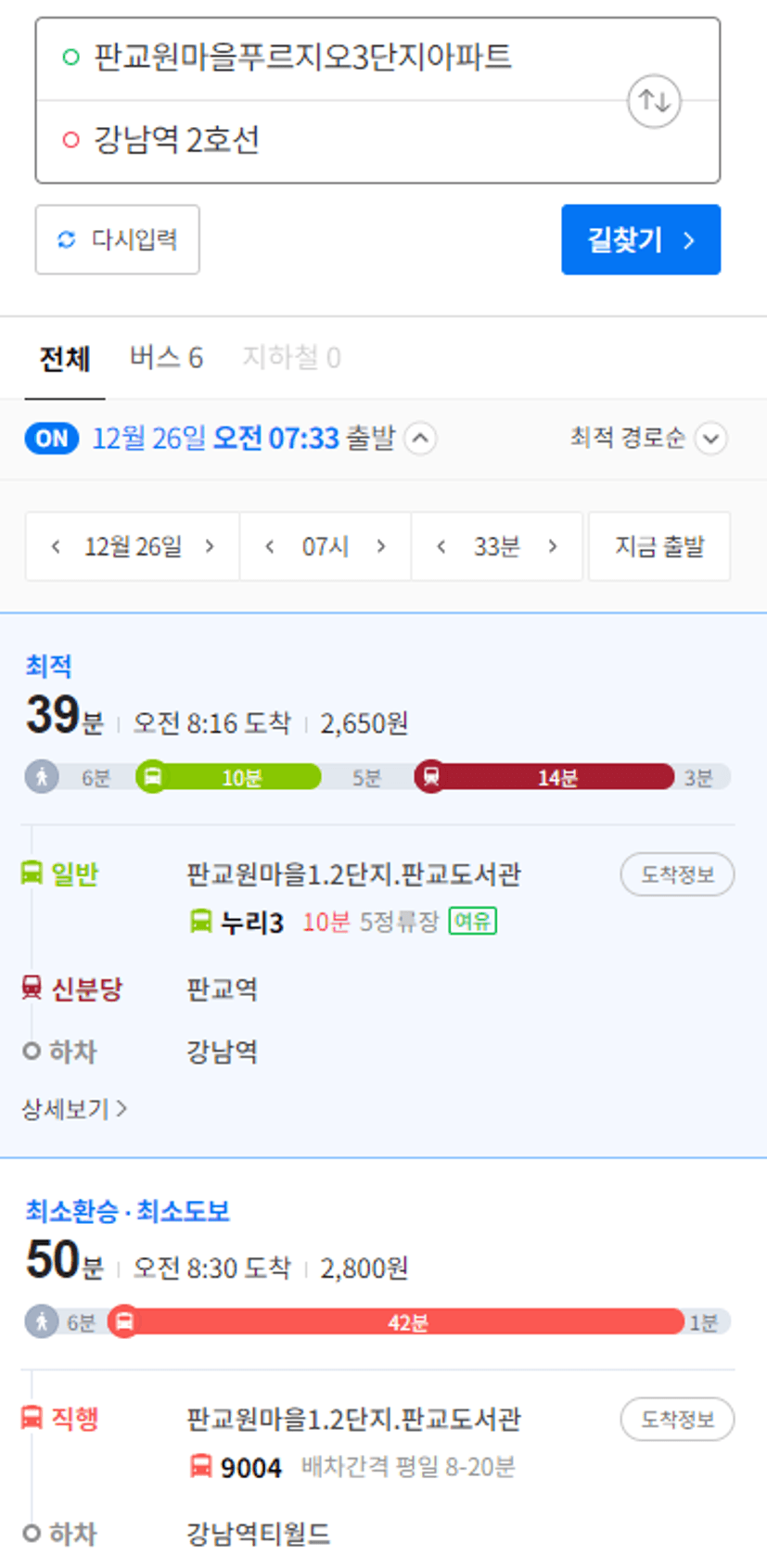Click the green bus icon on the 10분 segment
Viewport: 767px width, 1568px height.
coord(153,776)
